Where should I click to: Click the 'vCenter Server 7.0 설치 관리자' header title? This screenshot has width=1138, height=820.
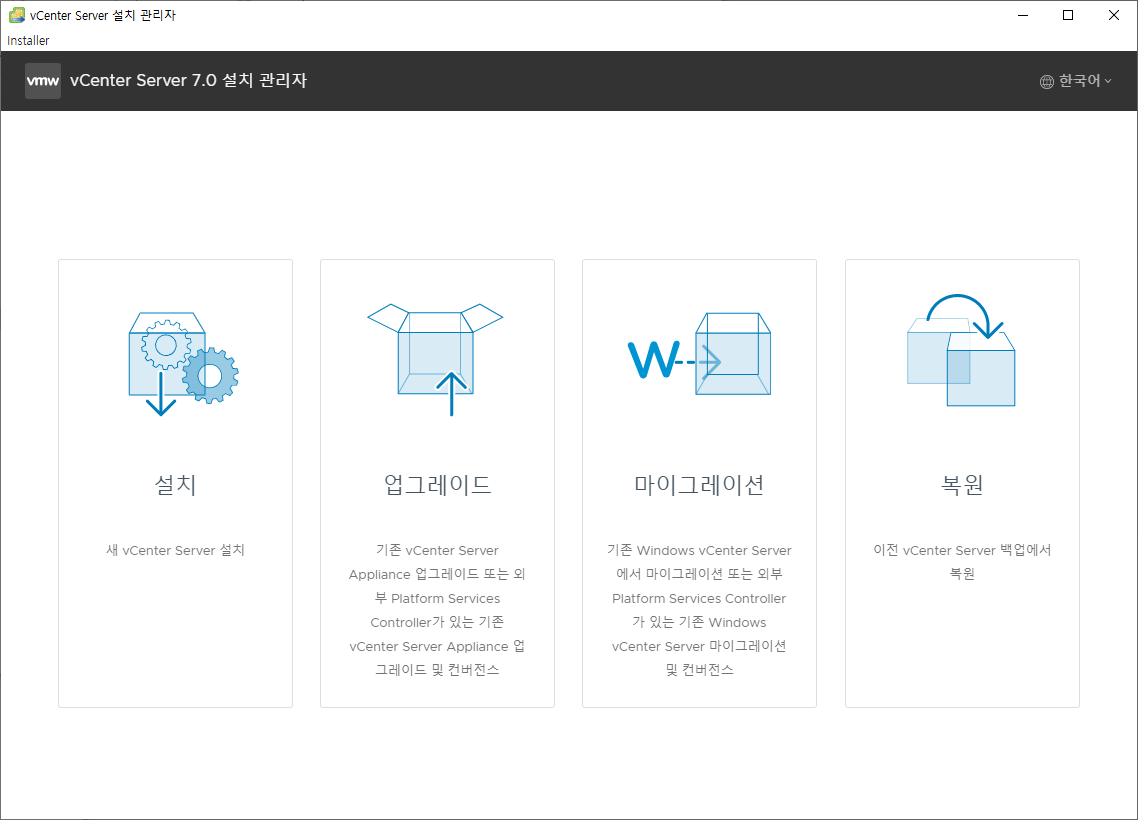(188, 80)
